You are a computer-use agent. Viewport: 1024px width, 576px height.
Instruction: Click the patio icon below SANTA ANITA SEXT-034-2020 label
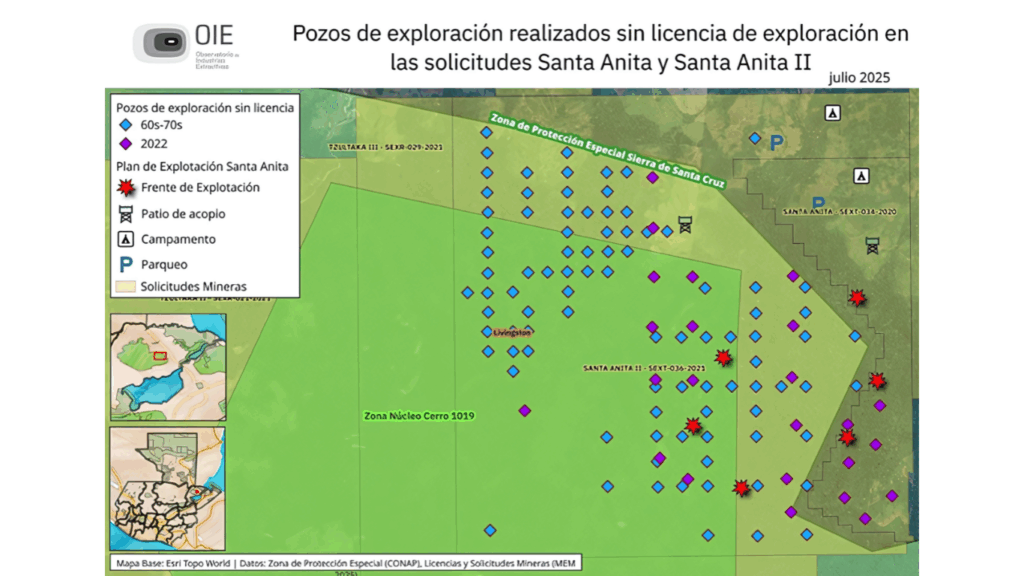coord(872,246)
